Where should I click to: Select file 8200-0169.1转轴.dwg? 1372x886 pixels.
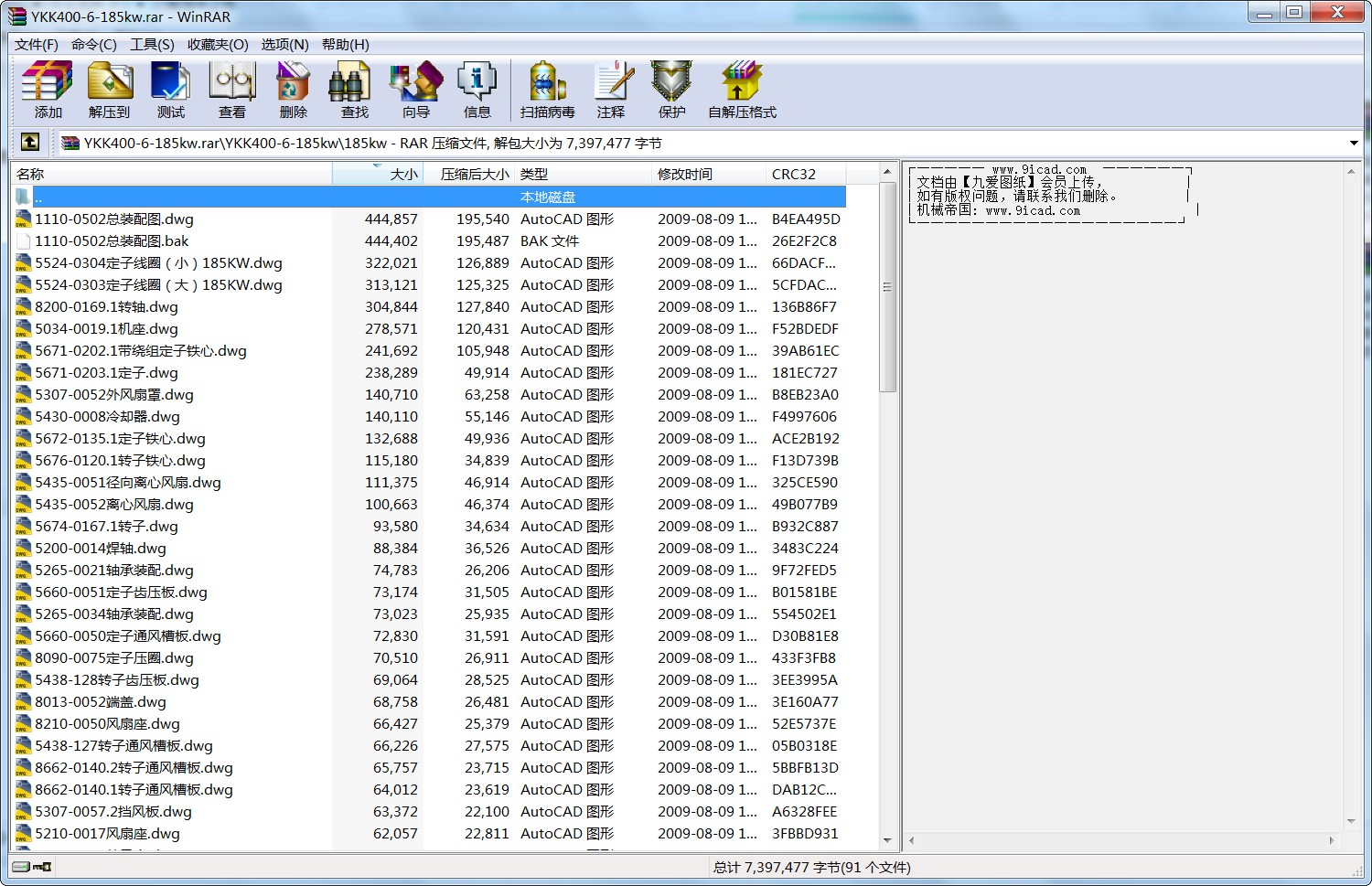click(x=106, y=307)
